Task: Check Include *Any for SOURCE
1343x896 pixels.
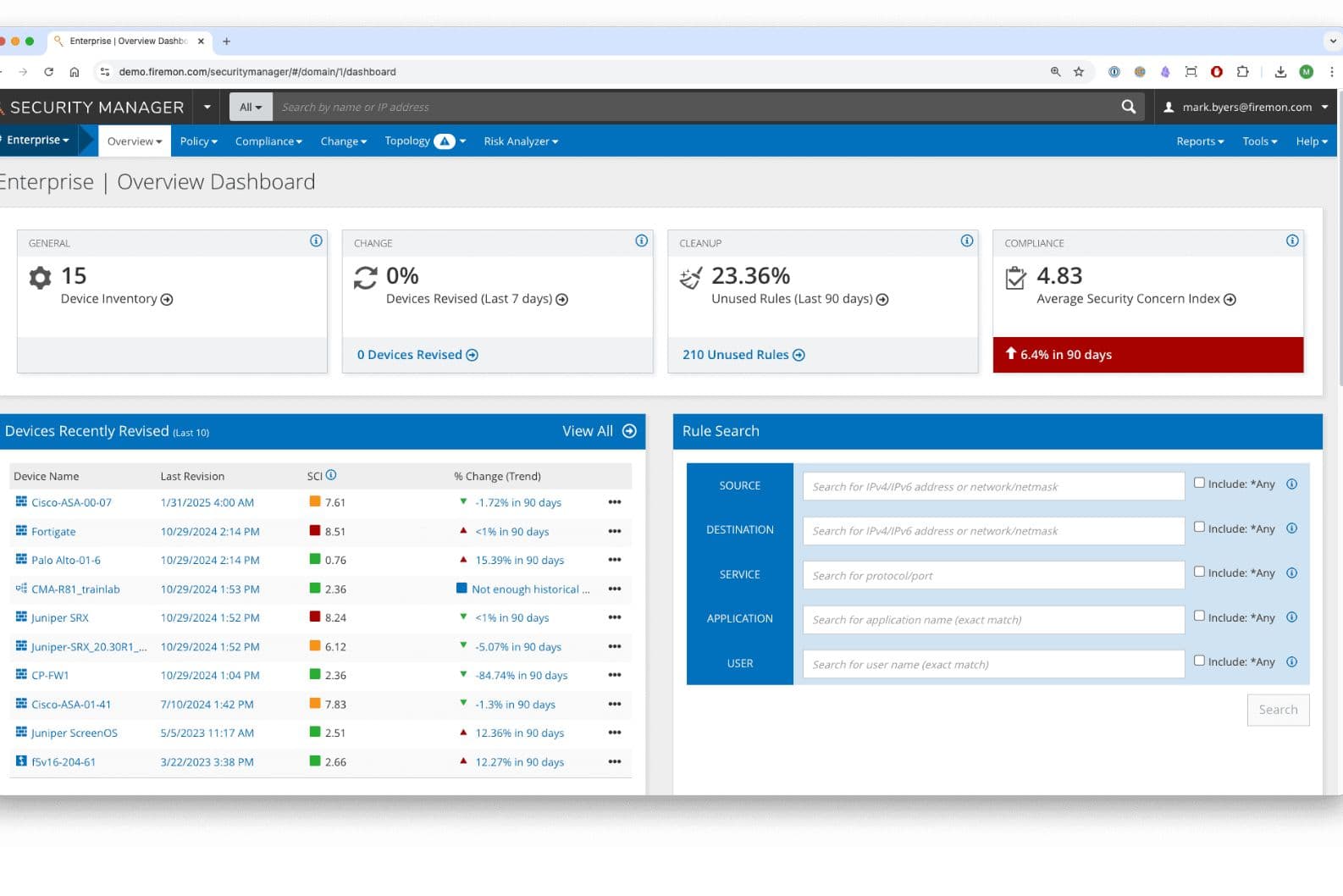Action: [1199, 483]
